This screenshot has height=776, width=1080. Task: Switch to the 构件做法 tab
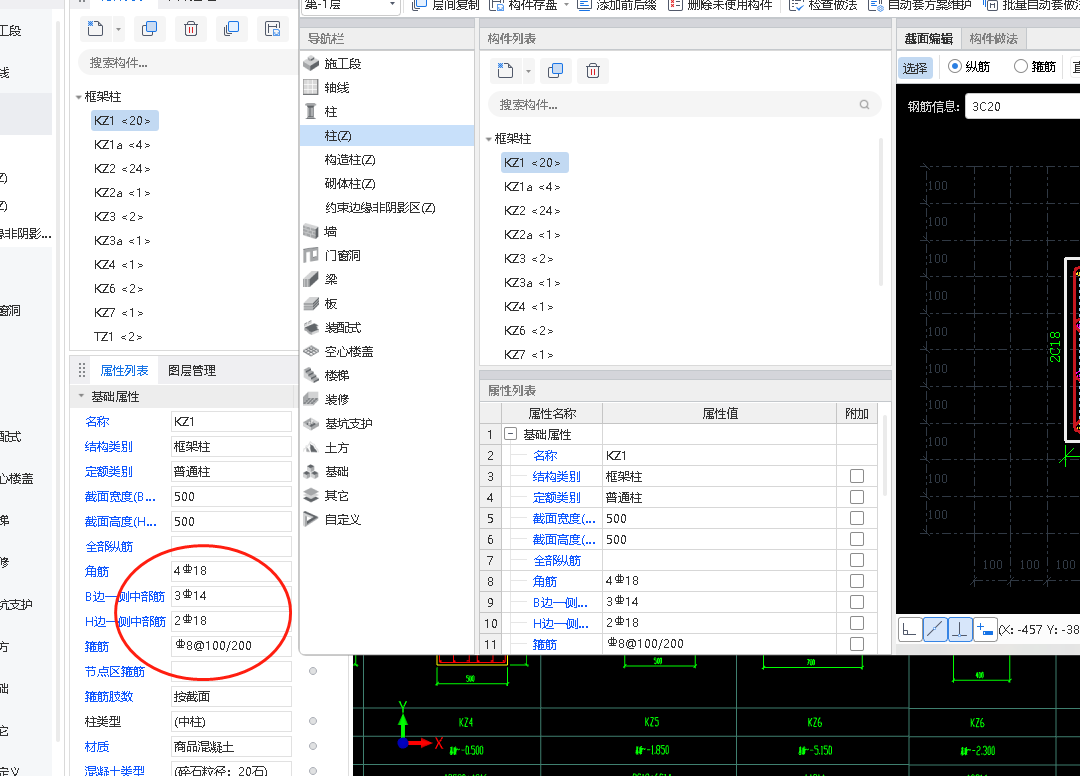click(993, 39)
